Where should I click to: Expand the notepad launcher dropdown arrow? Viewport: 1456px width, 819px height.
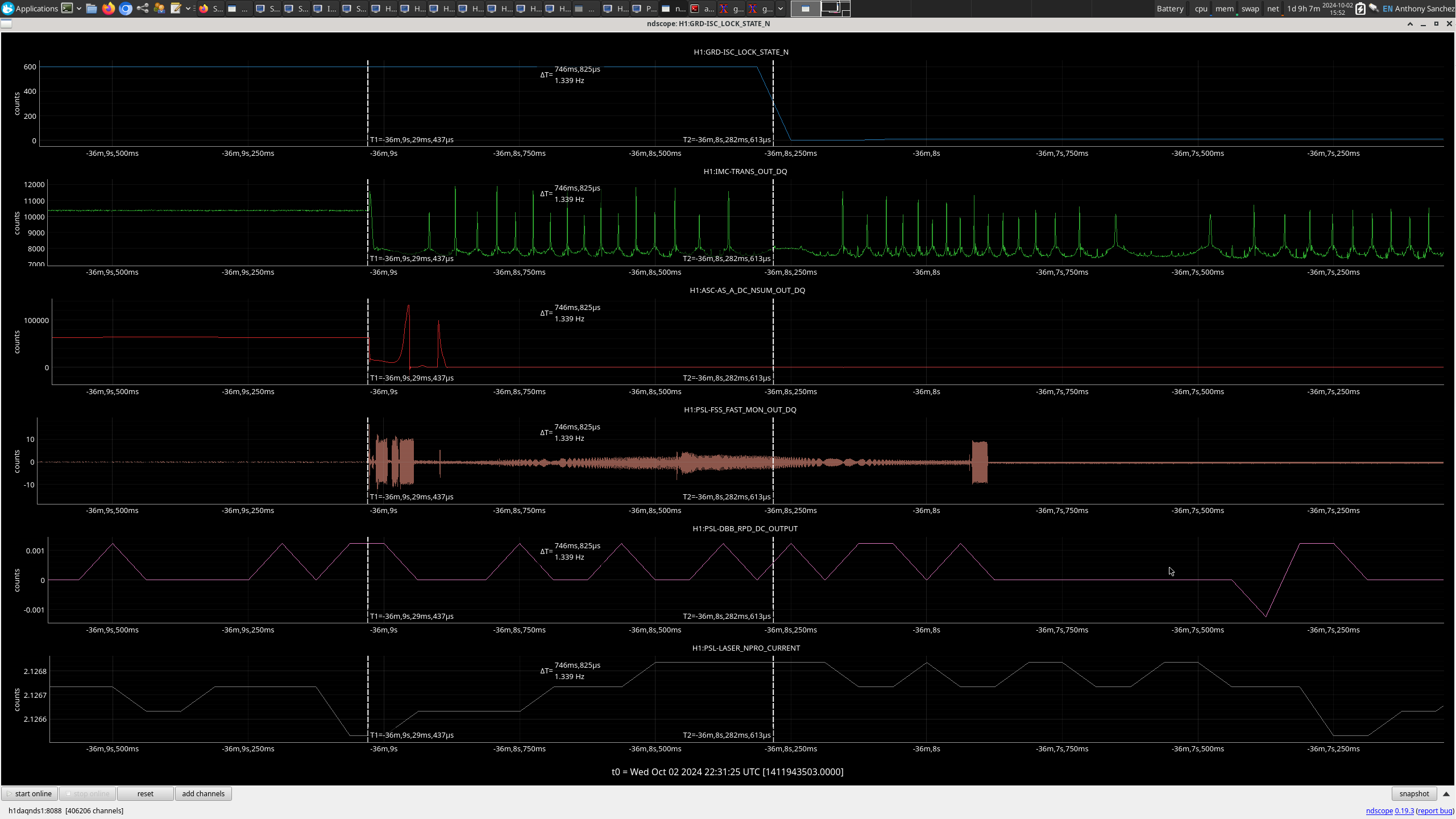pos(188,9)
